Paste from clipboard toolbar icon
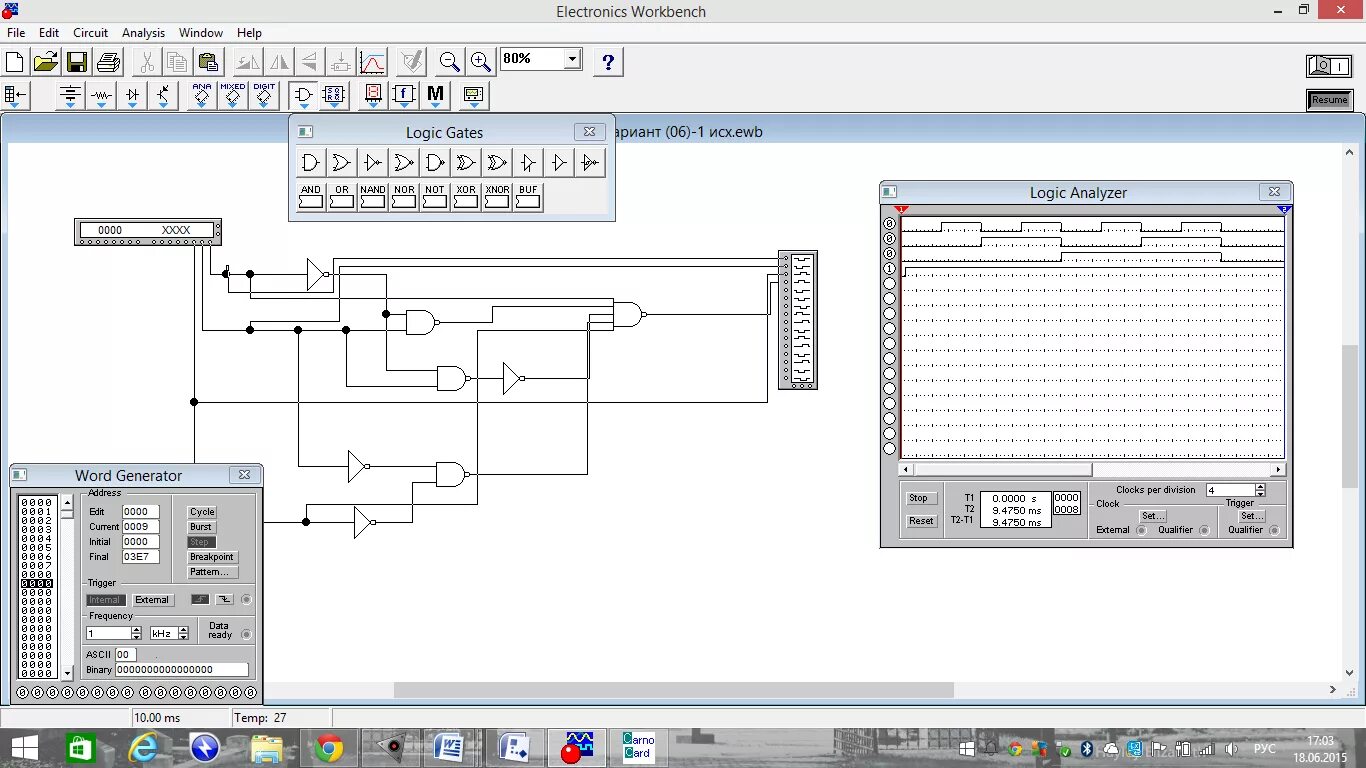Viewport: 1366px width, 768px height. (208, 62)
